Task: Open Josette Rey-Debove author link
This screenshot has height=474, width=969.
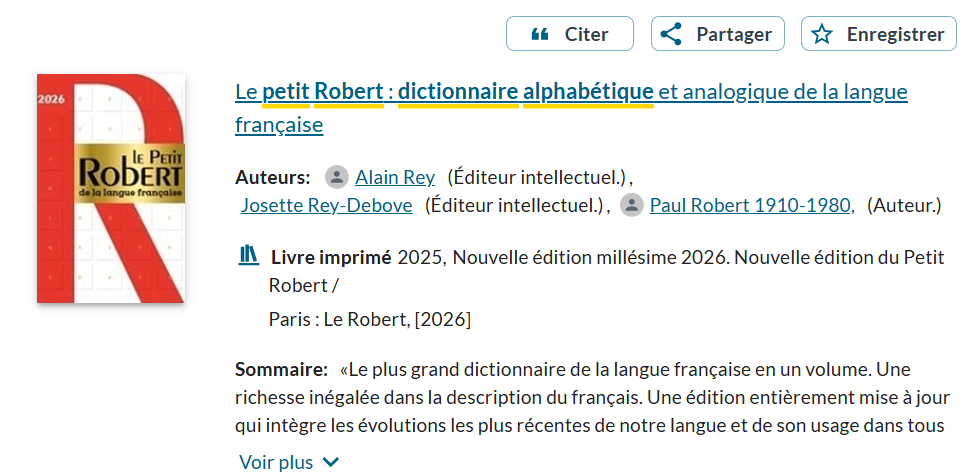Action: click(x=326, y=206)
